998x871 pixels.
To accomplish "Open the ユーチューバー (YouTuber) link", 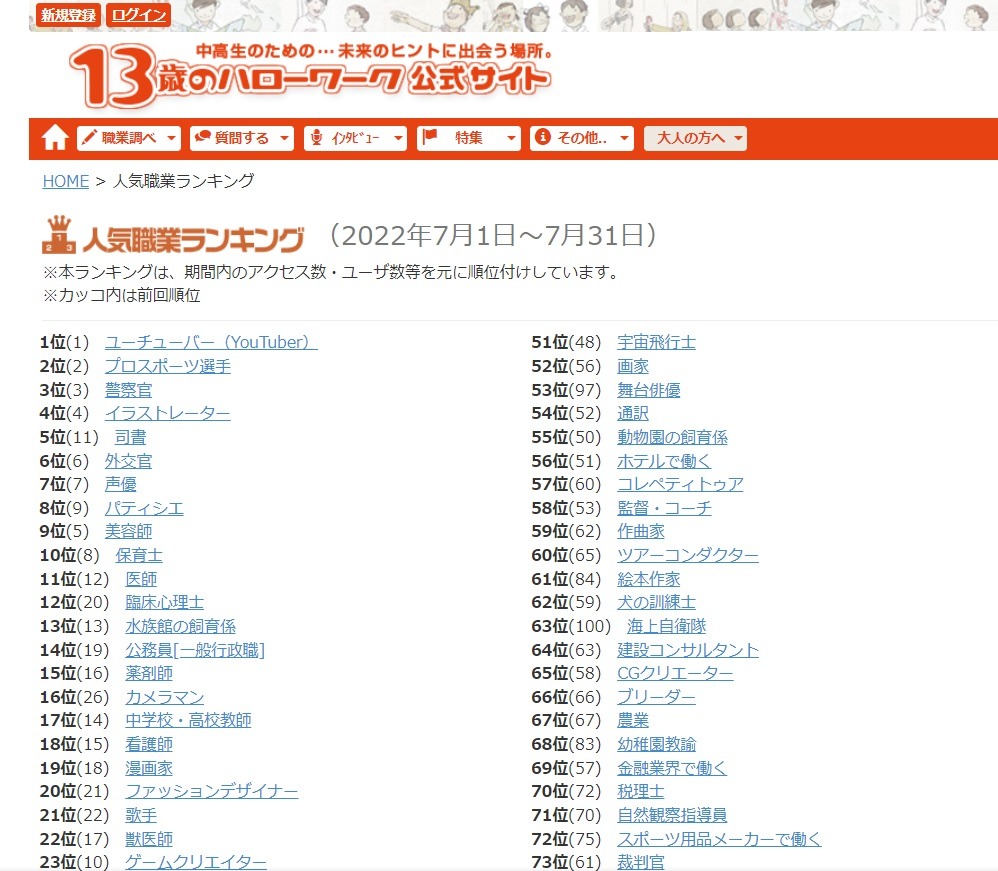I will 211,343.
